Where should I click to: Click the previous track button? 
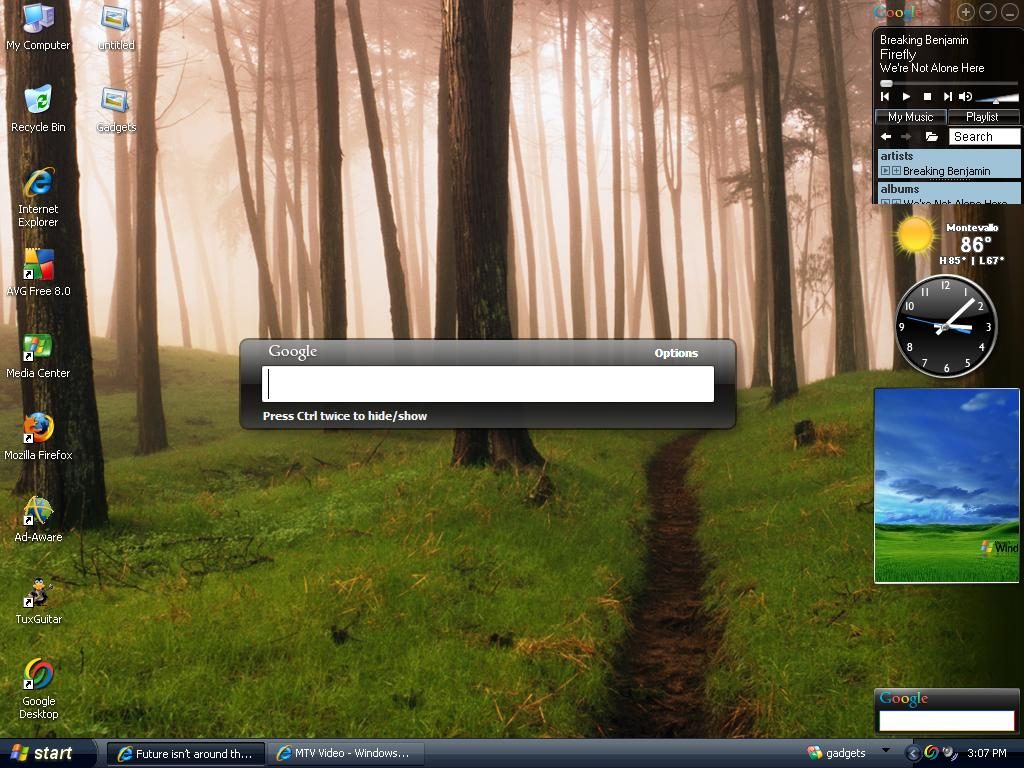click(885, 97)
